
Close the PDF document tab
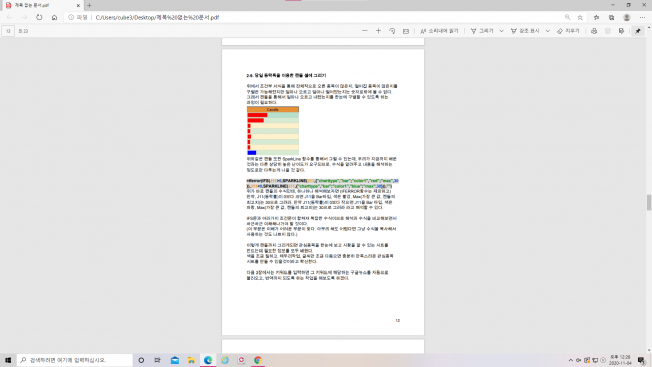pyautogui.click(x=78, y=5)
